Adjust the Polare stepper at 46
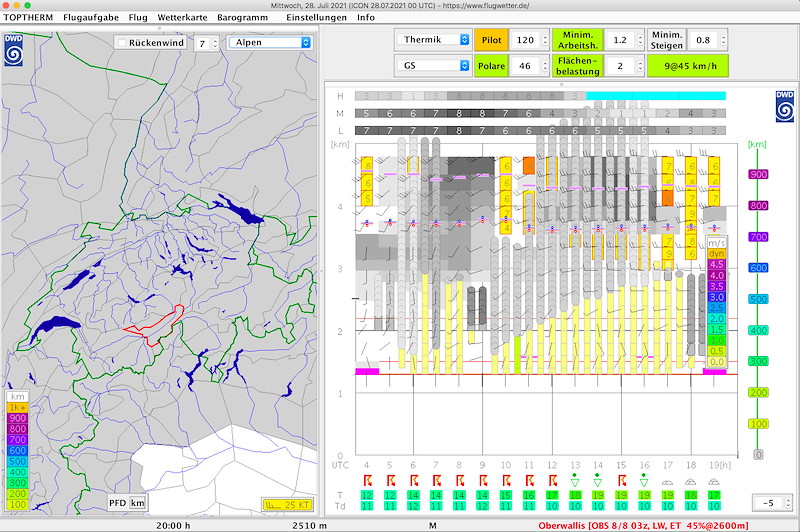The image size is (800, 532). tap(545, 66)
